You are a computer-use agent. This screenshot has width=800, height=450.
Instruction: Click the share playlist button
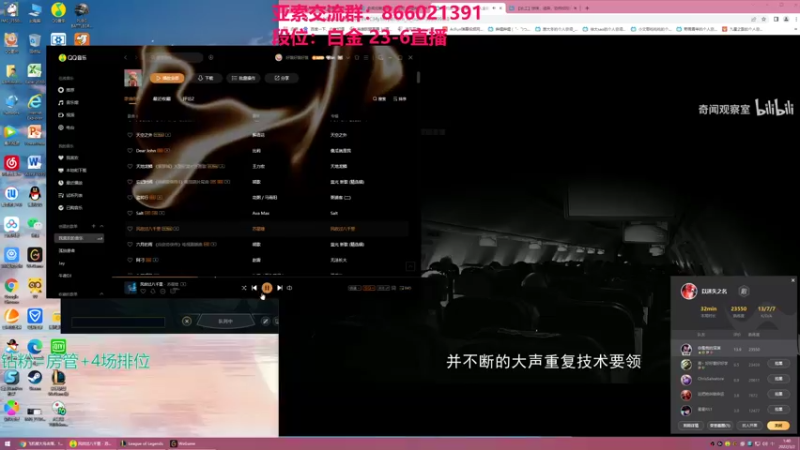282,78
